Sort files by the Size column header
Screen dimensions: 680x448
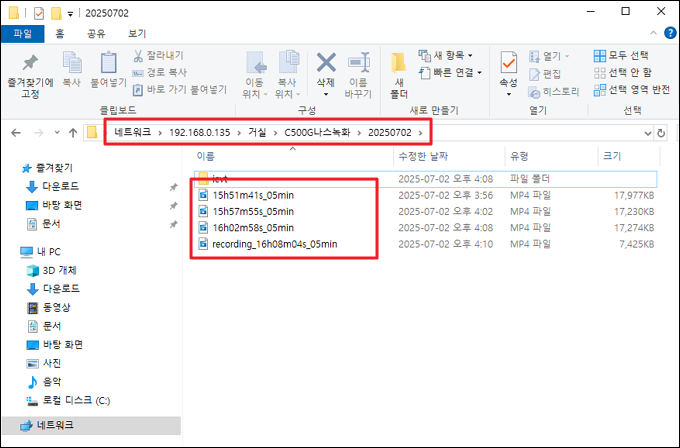click(x=611, y=156)
